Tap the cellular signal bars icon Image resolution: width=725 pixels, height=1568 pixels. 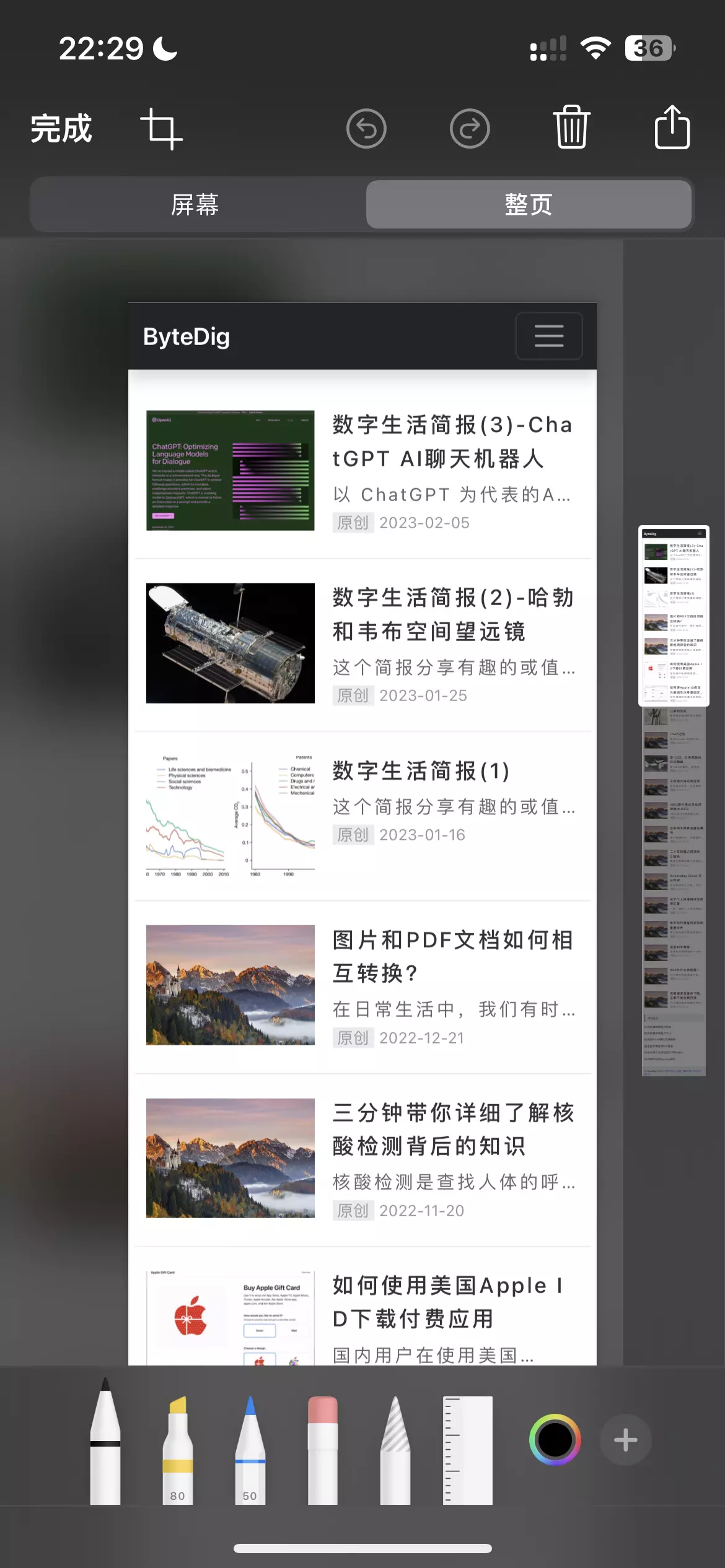pos(548,48)
